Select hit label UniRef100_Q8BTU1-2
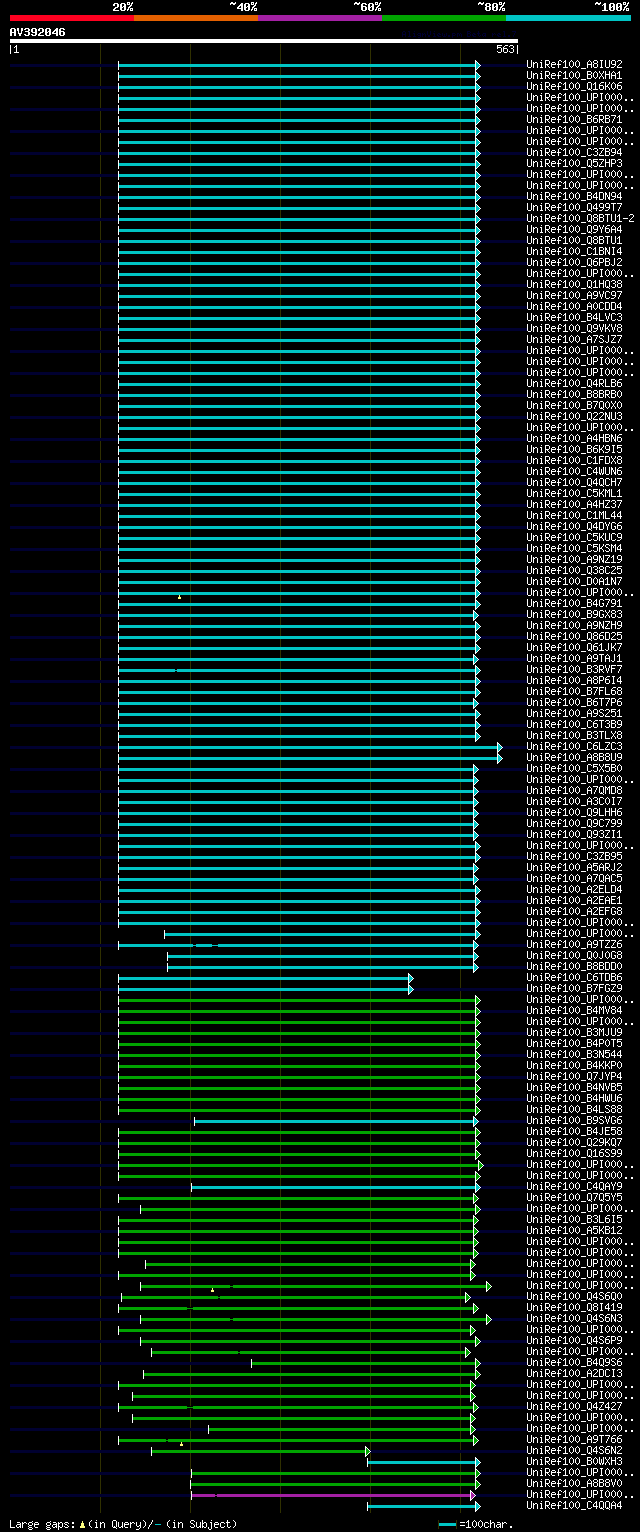This screenshot has height=1532, width=640. tap(580, 218)
